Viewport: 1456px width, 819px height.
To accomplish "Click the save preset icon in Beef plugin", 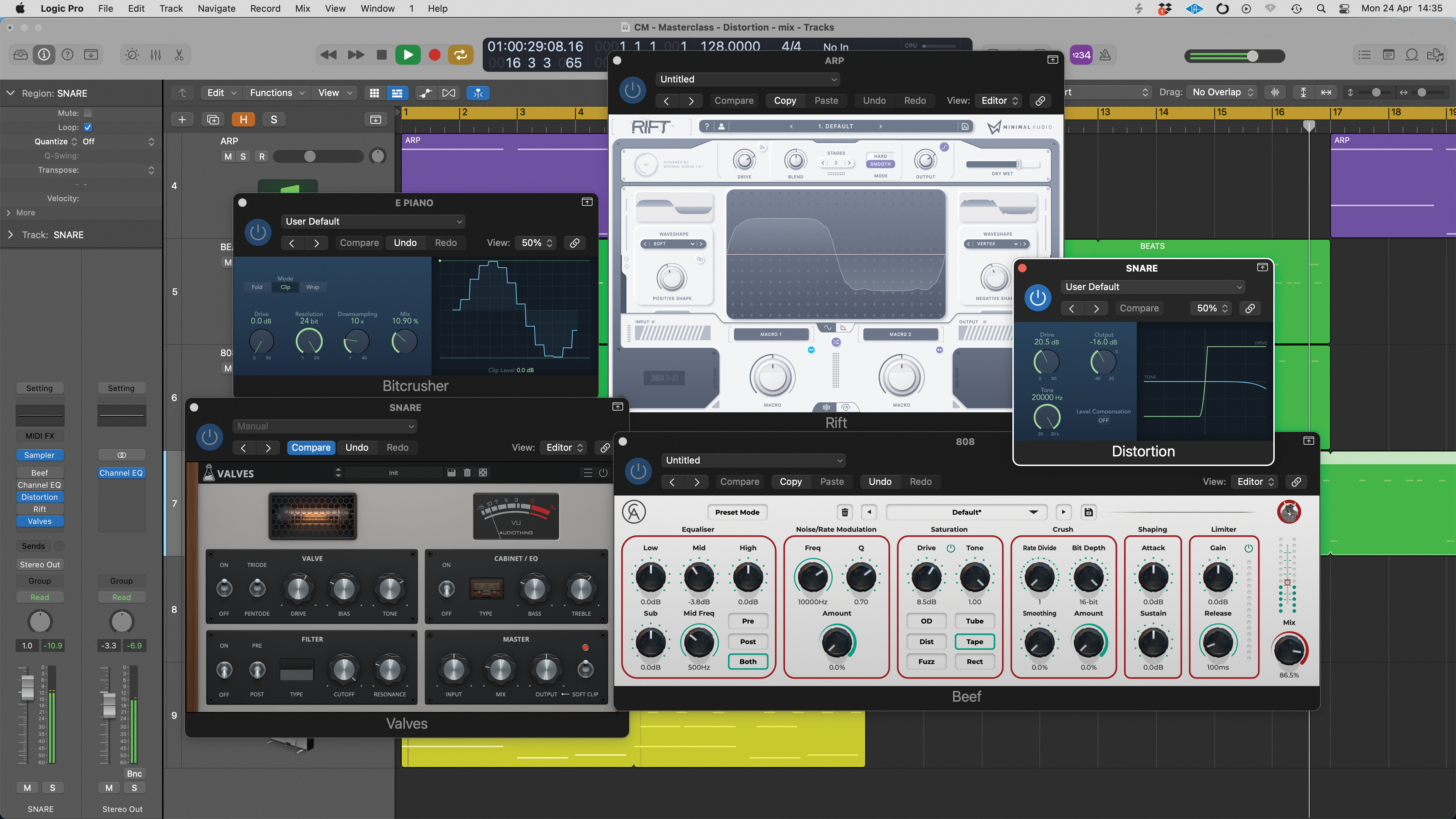I will (x=1088, y=512).
